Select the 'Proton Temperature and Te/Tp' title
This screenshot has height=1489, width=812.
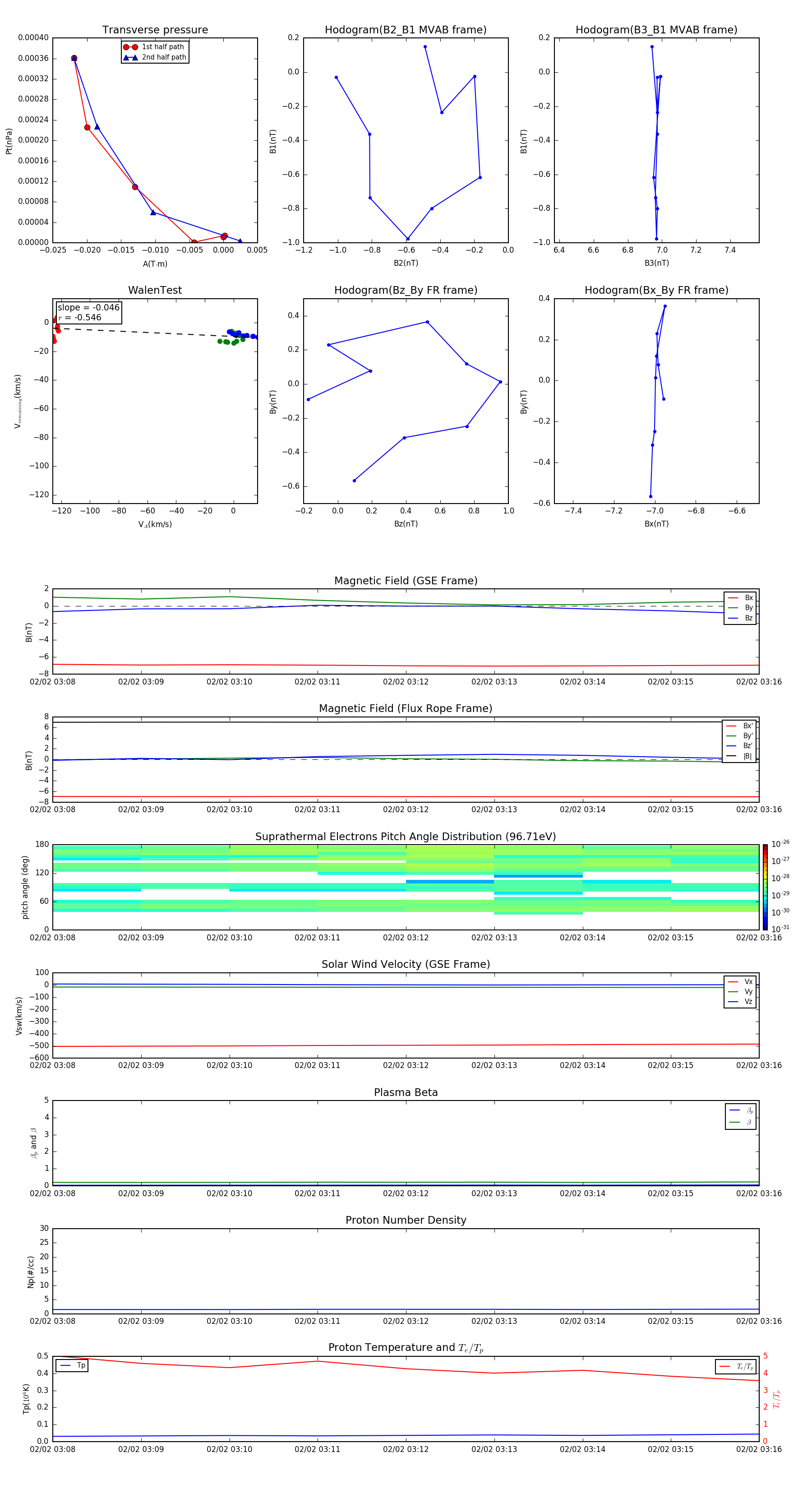click(x=406, y=1348)
